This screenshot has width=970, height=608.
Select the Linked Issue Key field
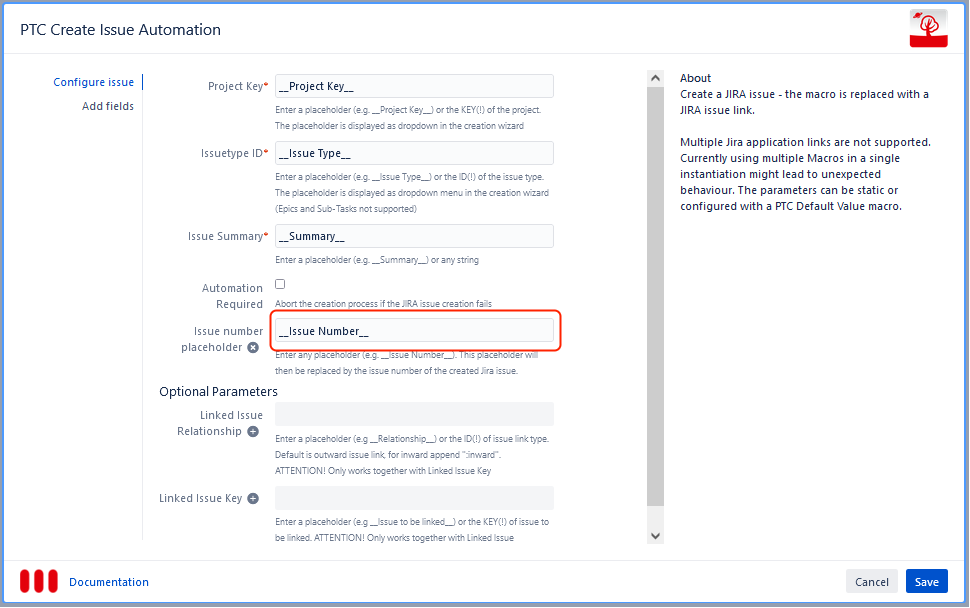pos(414,498)
